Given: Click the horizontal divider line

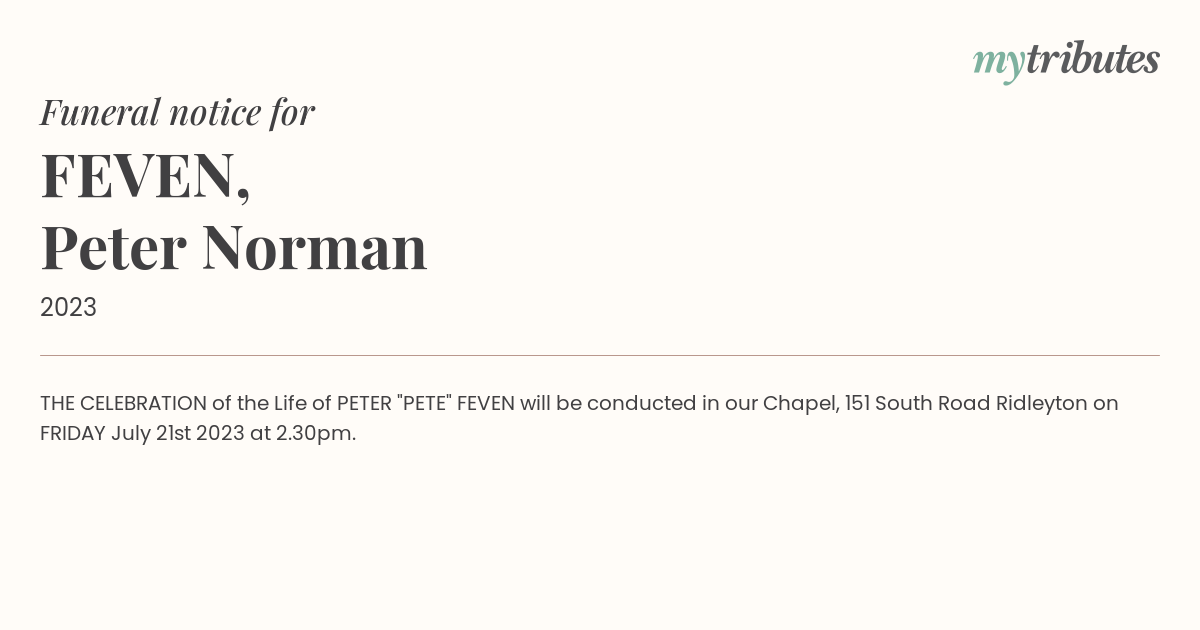Looking at the screenshot, I should (600, 355).
